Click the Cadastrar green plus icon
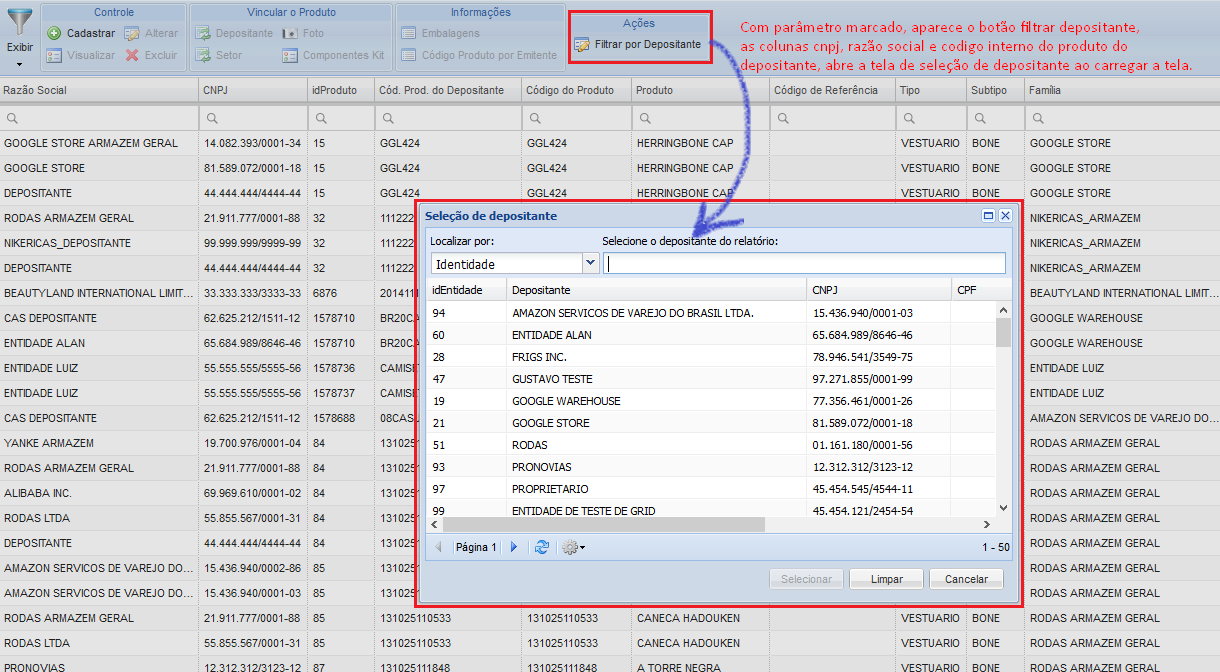Viewport: 1220px width, 672px height. coord(54,33)
